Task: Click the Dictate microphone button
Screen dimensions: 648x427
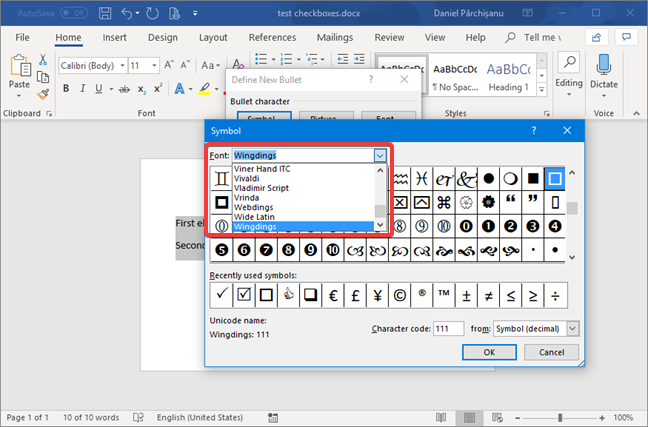Action: tap(603, 75)
